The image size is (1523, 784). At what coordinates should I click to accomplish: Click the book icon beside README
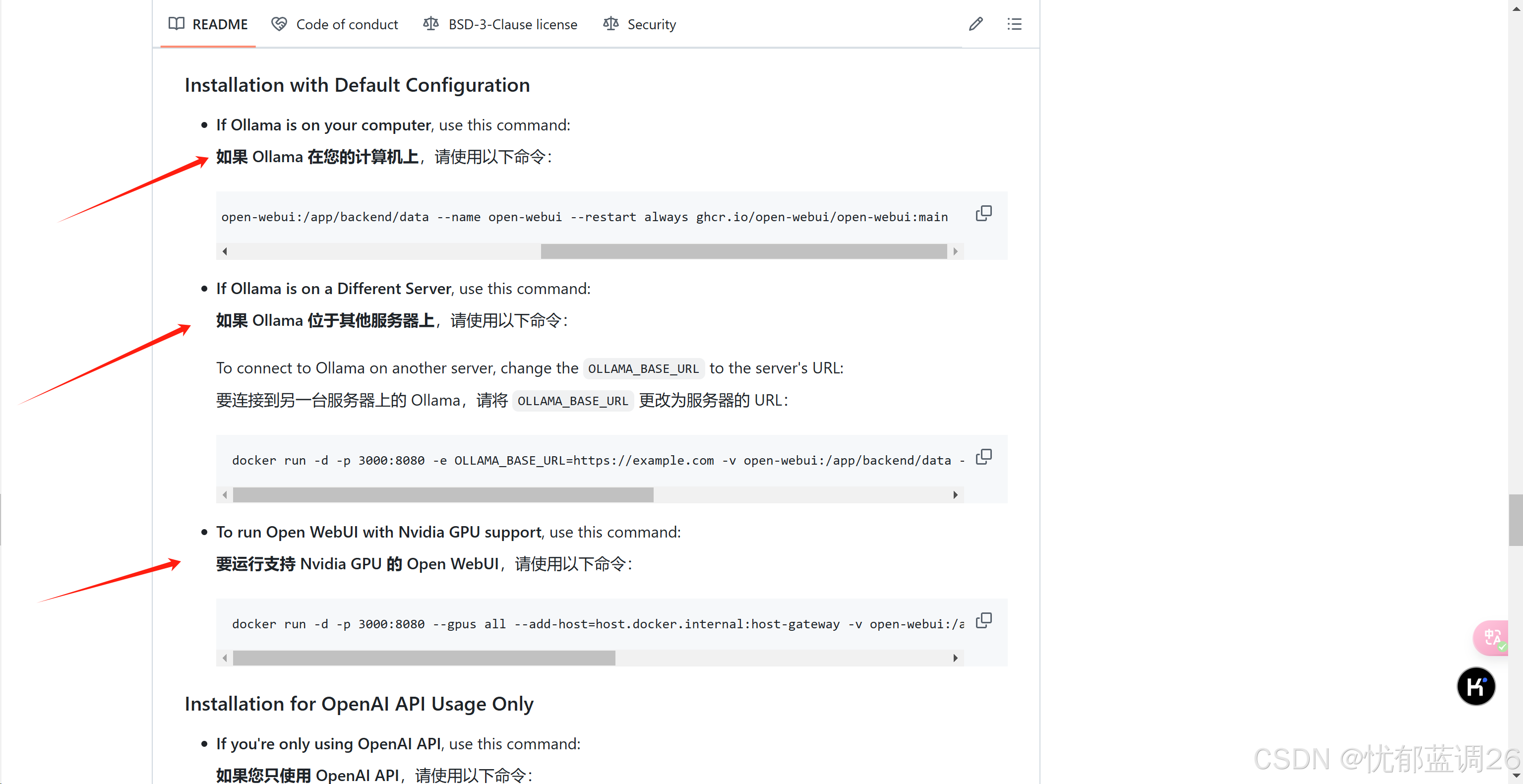click(x=176, y=24)
